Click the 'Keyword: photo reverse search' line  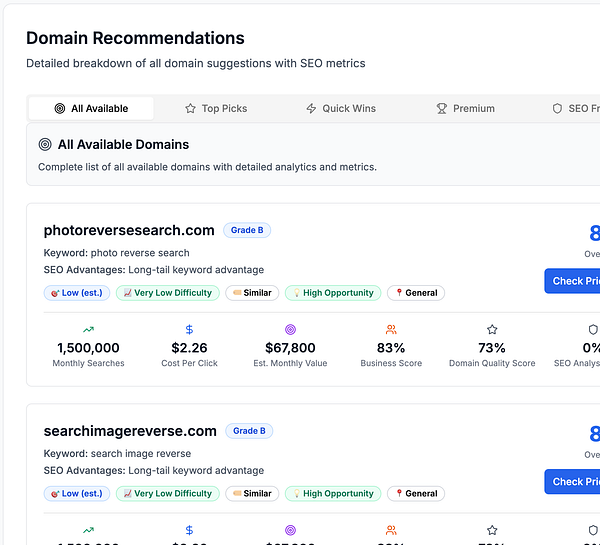(116, 253)
